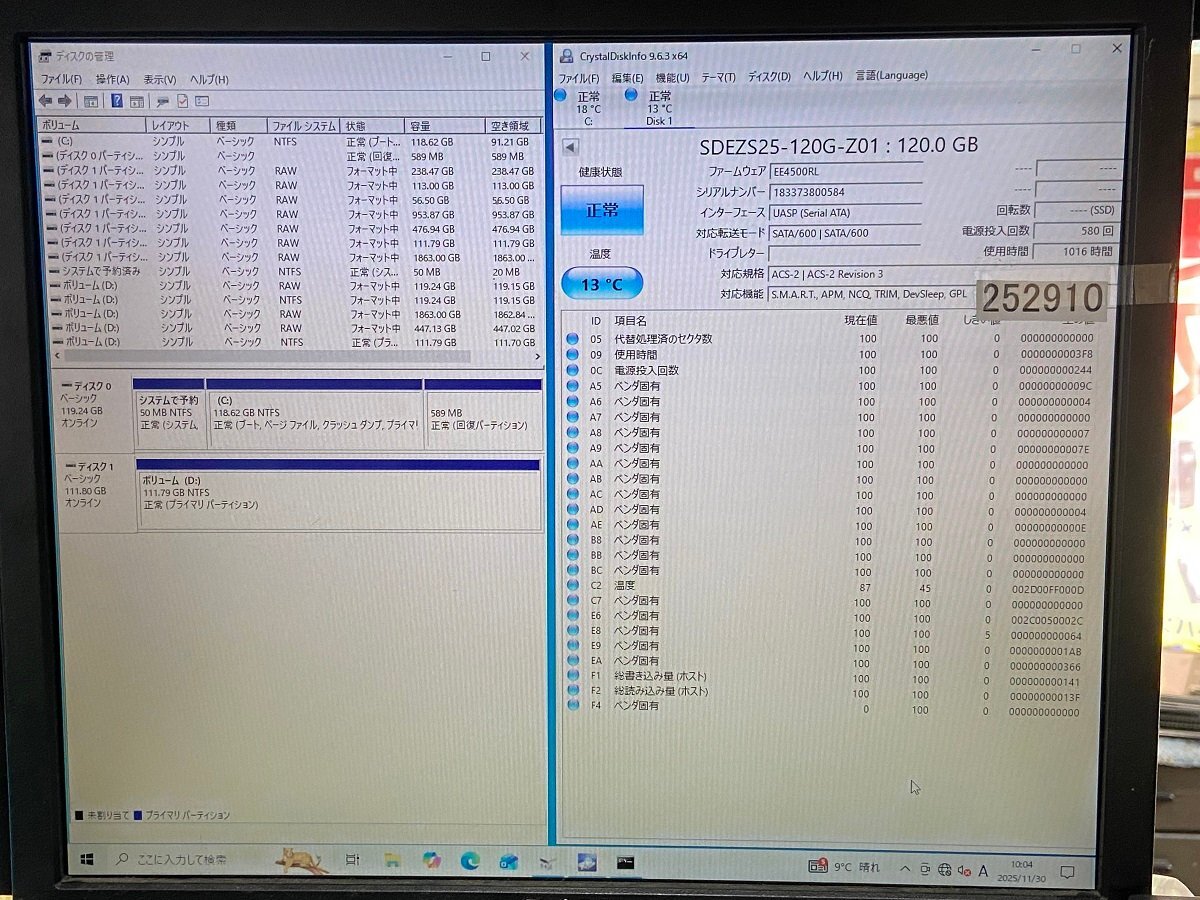Open ディスク(D) menu in CrystalDiskInfo

click(769, 76)
